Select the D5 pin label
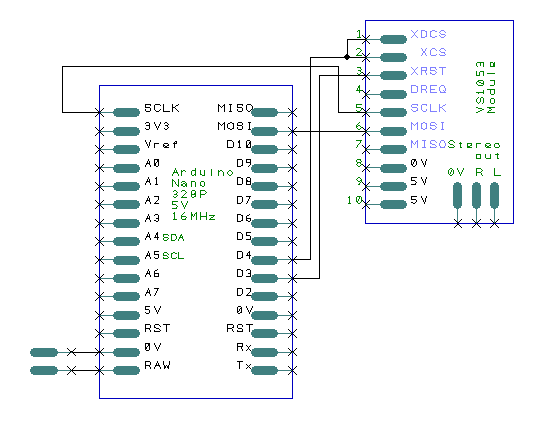 pyautogui.click(x=244, y=237)
